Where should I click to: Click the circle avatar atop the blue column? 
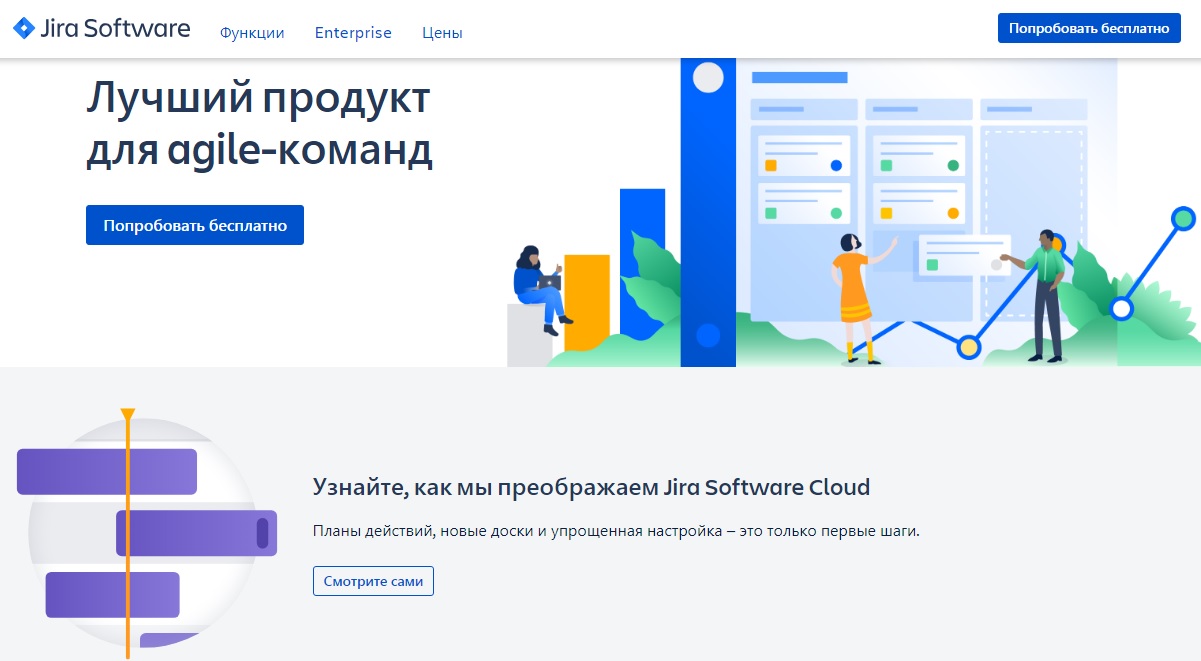709,76
